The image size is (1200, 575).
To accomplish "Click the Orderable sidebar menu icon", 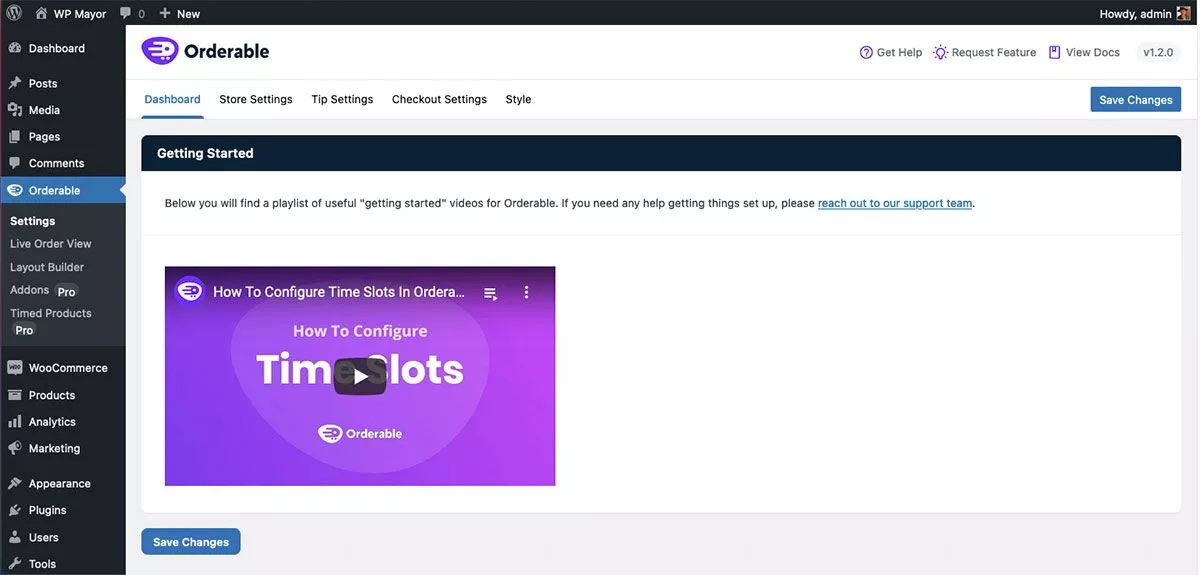I will (15, 190).
